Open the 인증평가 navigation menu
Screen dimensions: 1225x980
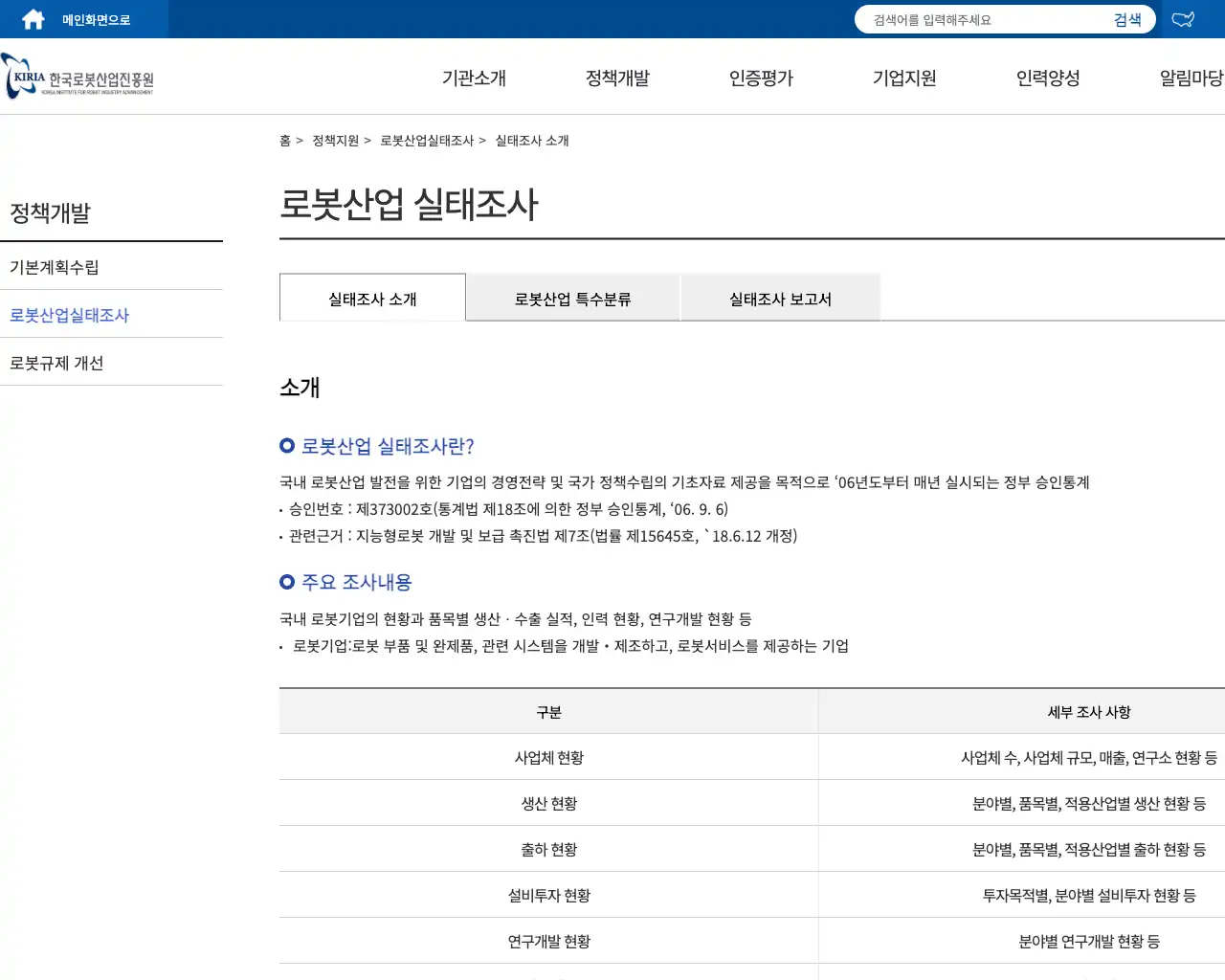(x=760, y=78)
